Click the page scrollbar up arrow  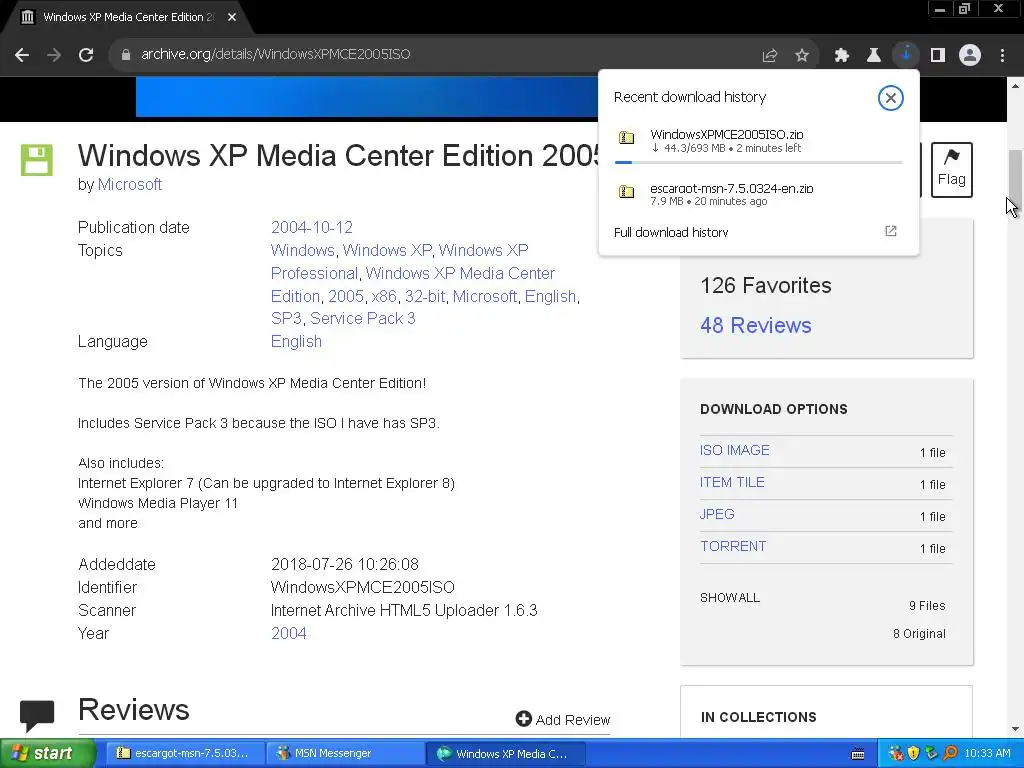click(x=1015, y=86)
